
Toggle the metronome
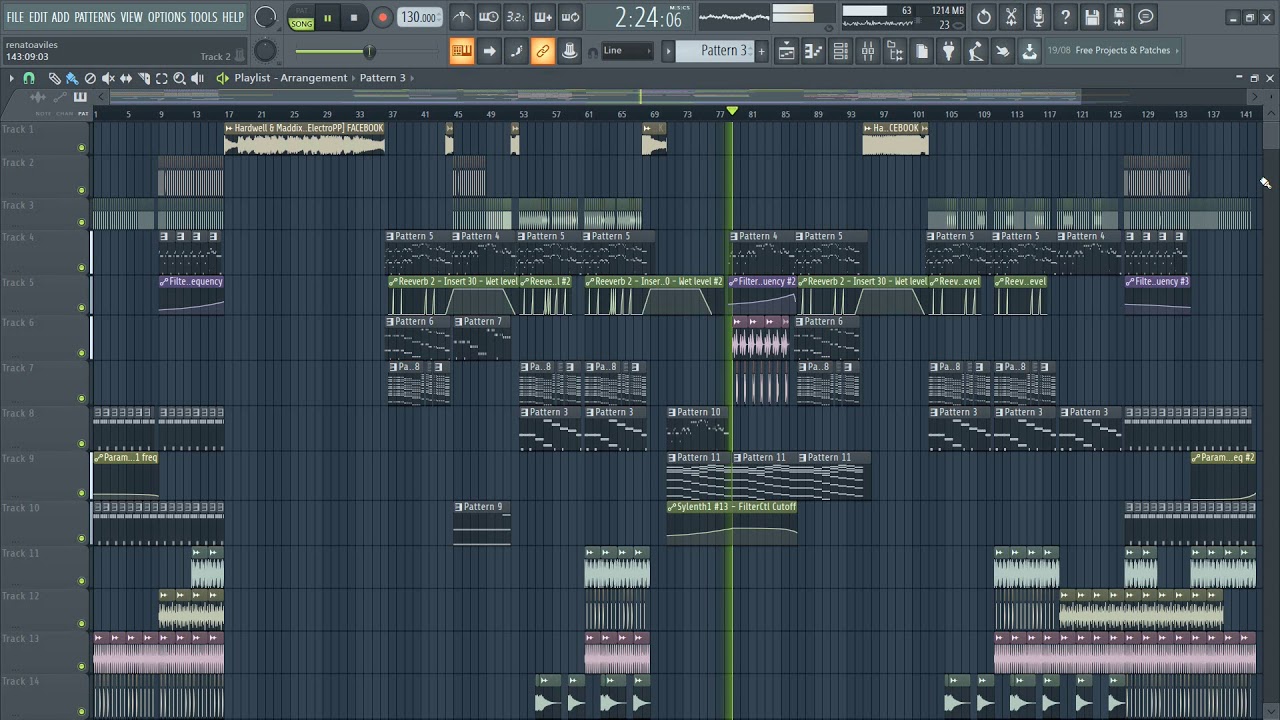[x=462, y=16]
